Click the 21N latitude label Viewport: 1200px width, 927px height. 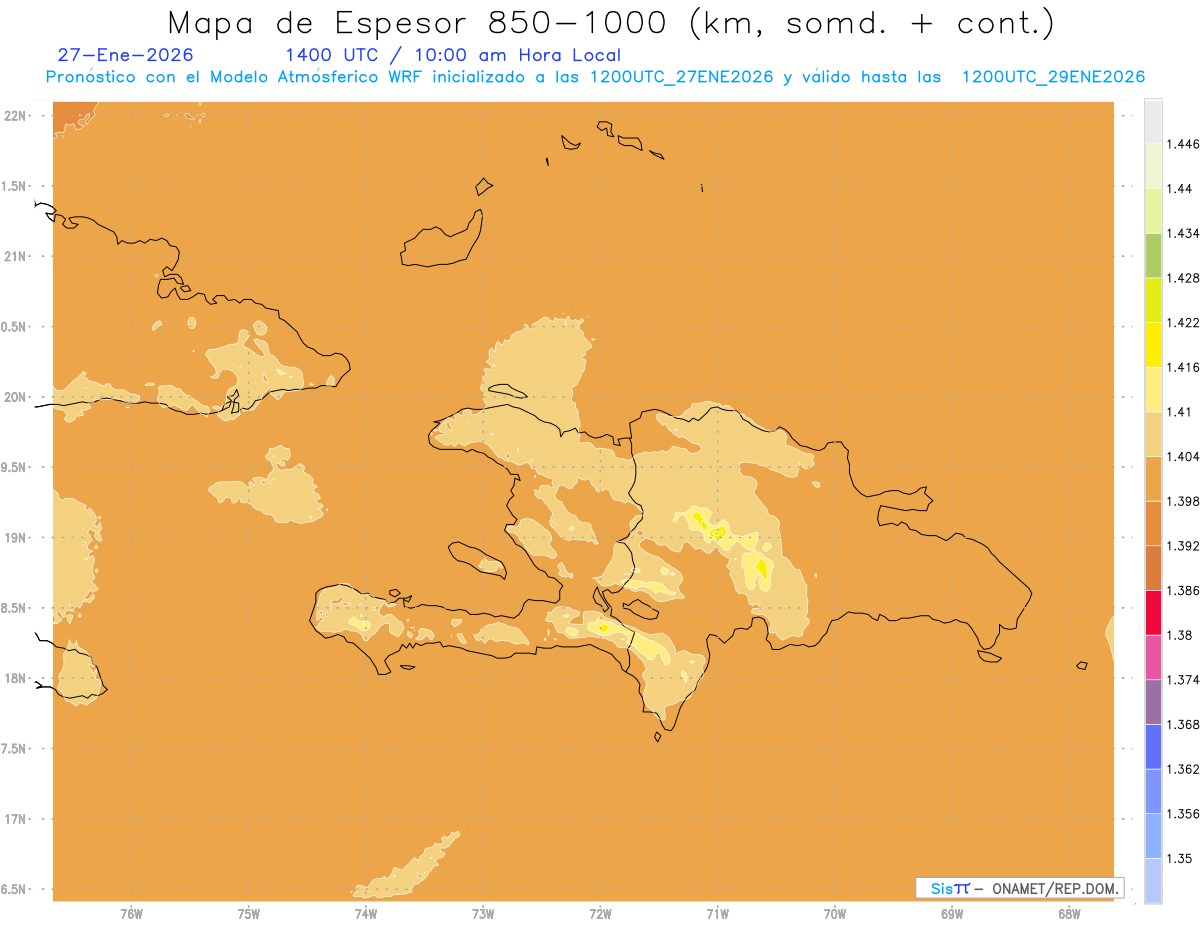coord(17,256)
